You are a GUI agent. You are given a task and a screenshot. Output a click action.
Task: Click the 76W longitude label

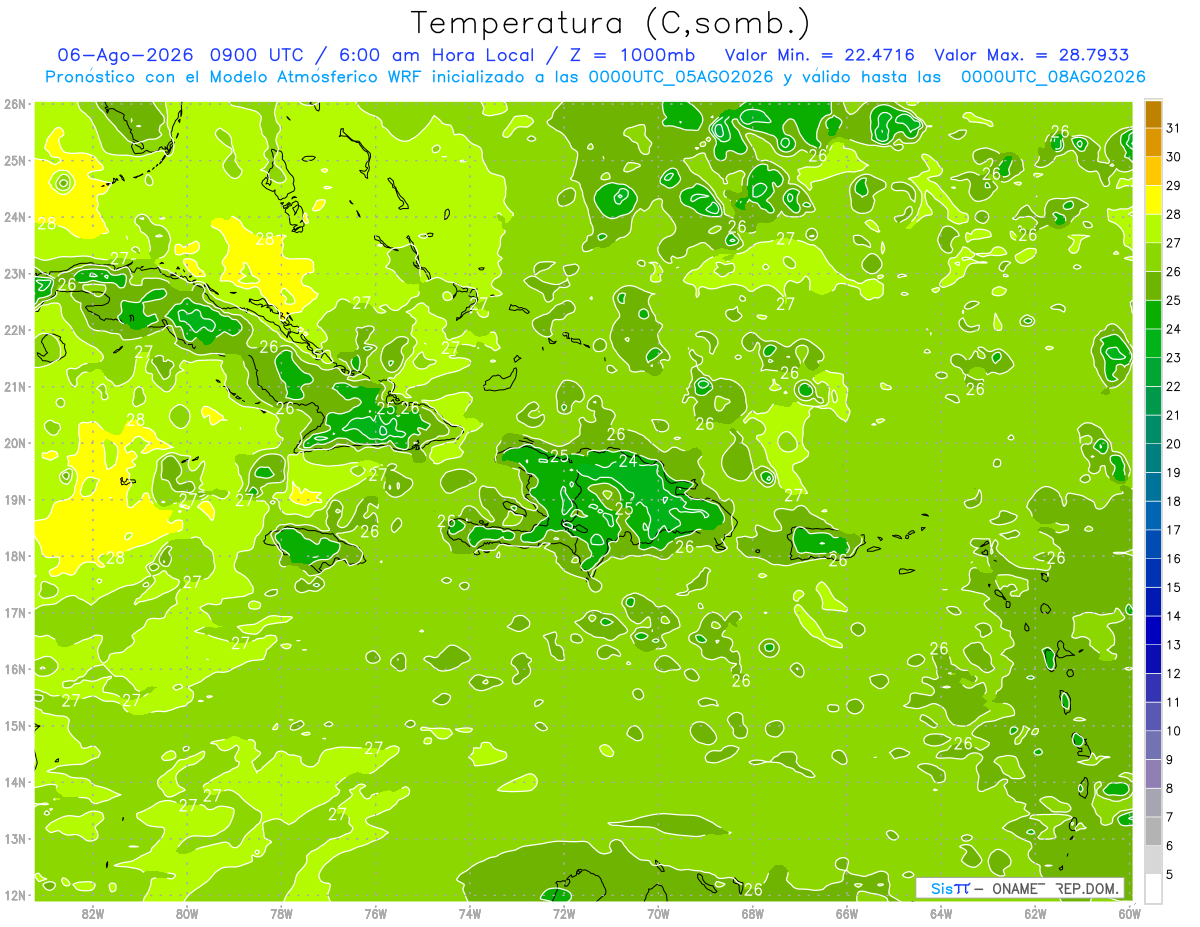point(375,913)
